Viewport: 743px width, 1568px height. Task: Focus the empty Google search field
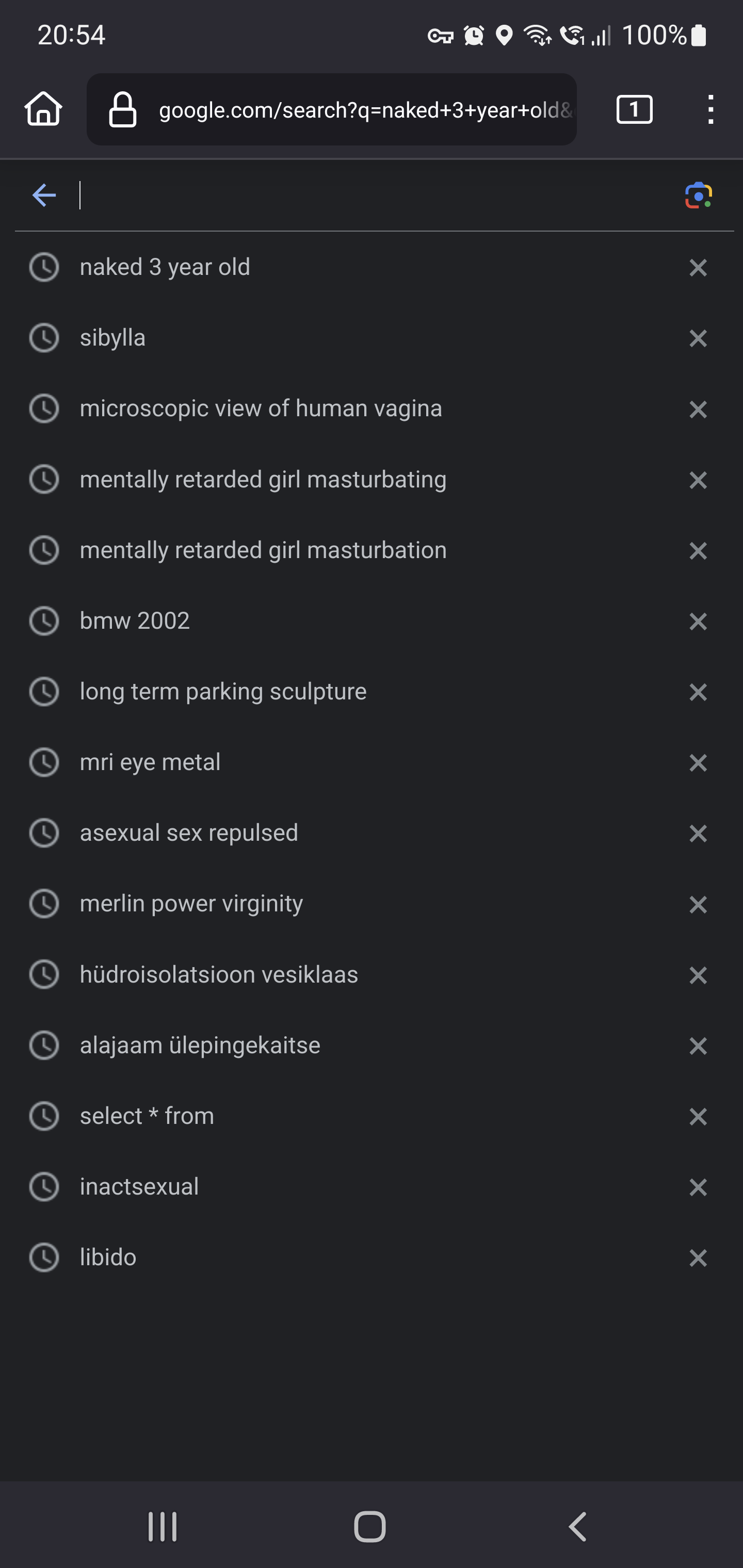click(365, 195)
